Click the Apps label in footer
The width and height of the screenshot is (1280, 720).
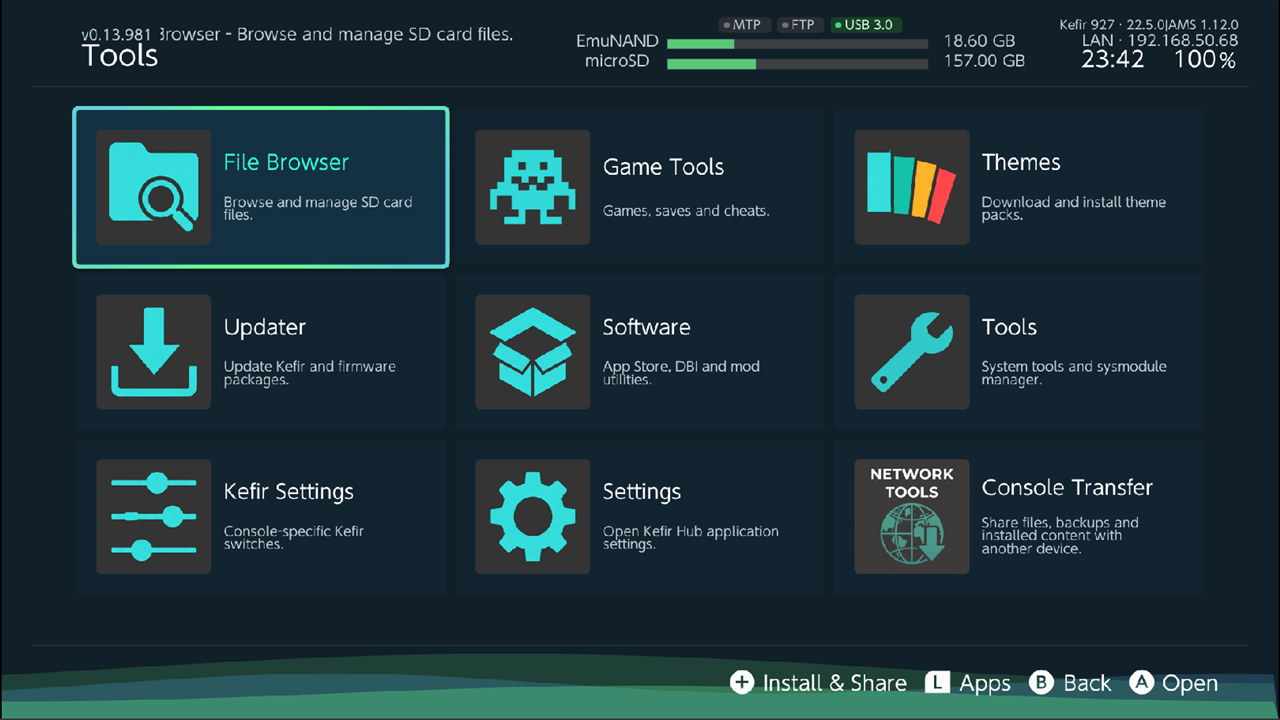click(985, 684)
